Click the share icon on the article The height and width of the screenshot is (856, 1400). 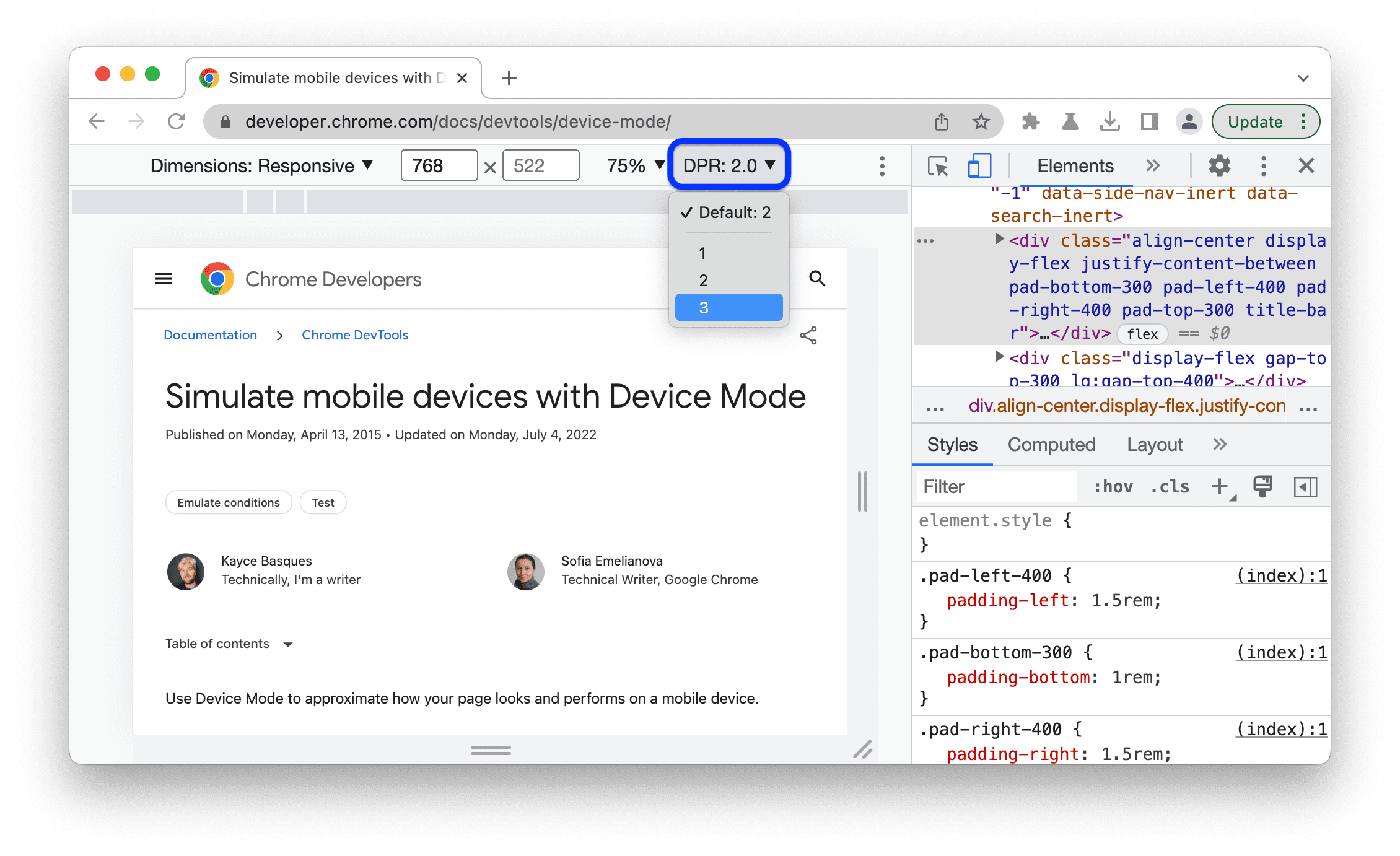809,335
